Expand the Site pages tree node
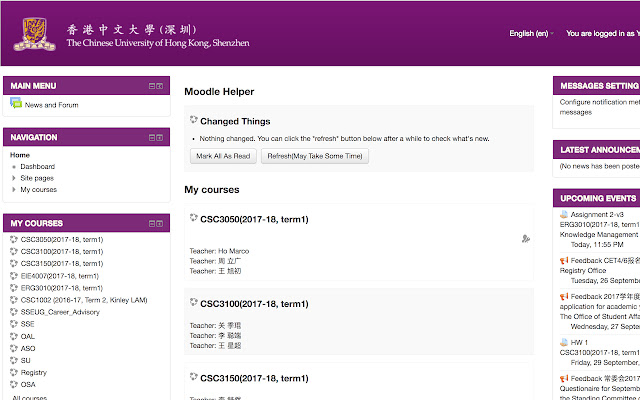This screenshot has width=640, height=400. [x=14, y=178]
